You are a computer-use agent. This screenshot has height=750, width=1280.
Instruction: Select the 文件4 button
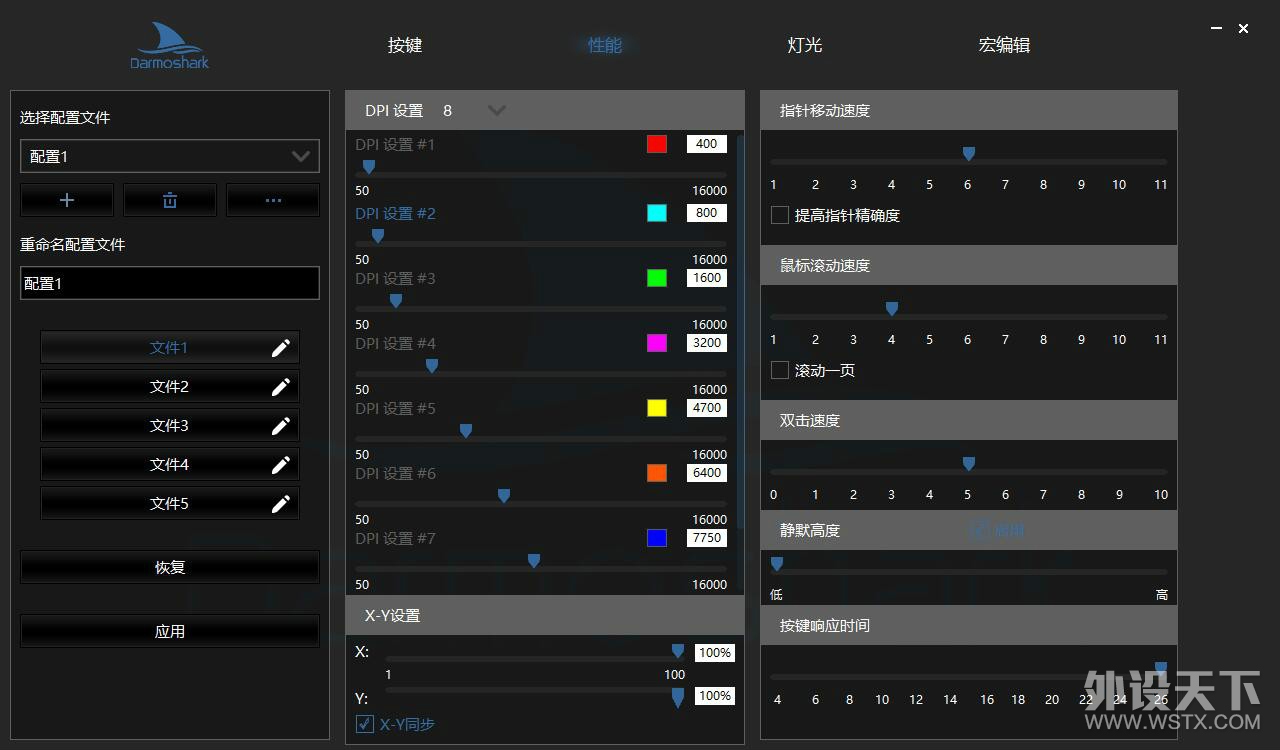[x=170, y=464]
